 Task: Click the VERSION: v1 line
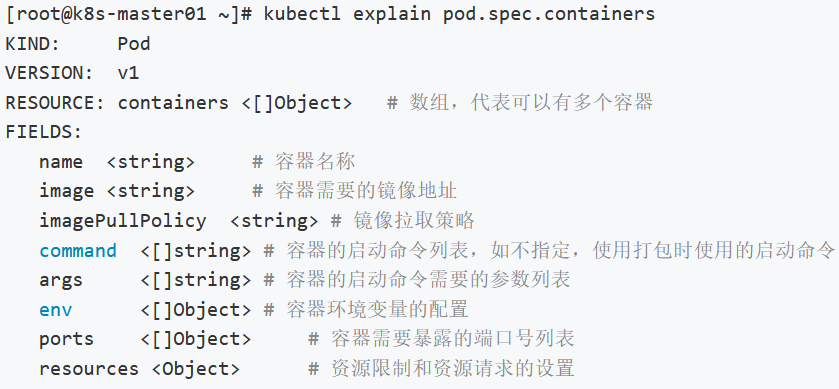(73, 73)
